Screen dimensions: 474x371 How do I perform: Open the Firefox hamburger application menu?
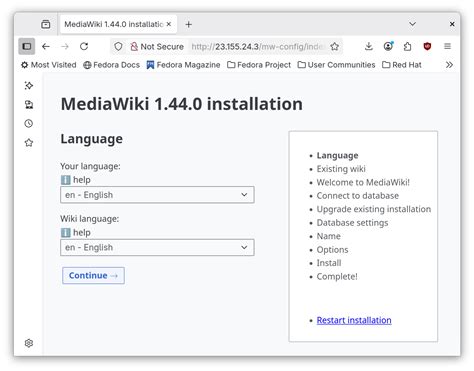coord(447,46)
